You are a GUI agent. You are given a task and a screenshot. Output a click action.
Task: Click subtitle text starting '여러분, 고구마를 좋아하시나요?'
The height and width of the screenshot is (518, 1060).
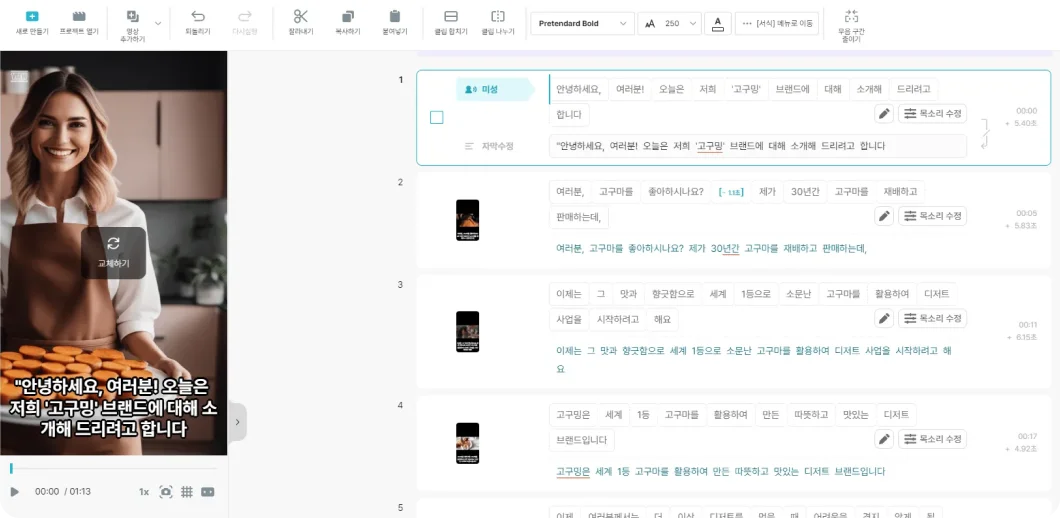[711, 249]
